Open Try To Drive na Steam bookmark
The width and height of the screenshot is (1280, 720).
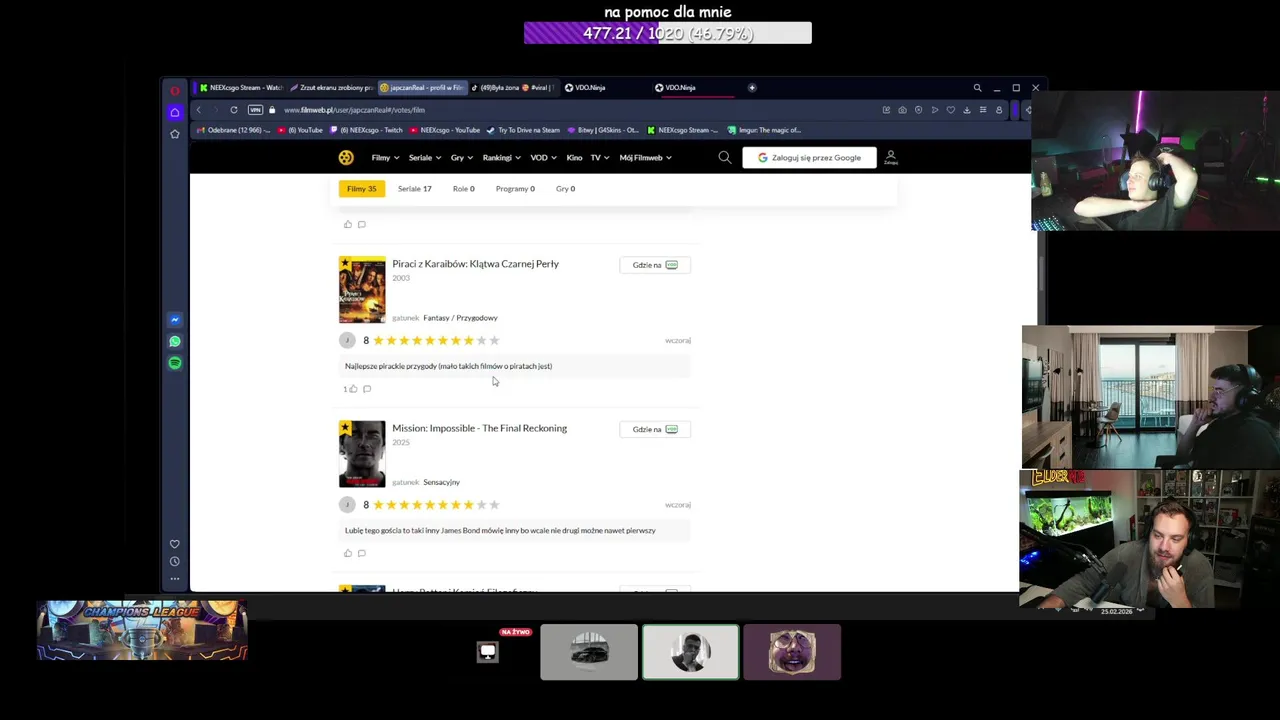[x=523, y=130]
